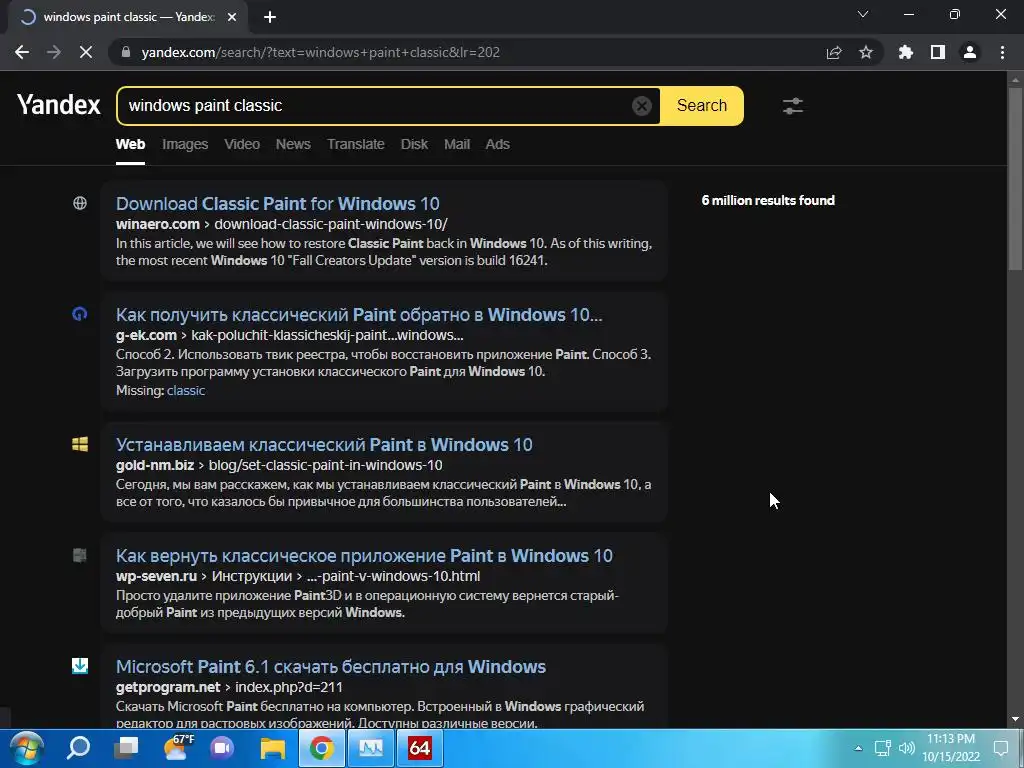The height and width of the screenshot is (768, 1024).
Task: Click the Chrome taskbar icon
Action: click(321, 748)
